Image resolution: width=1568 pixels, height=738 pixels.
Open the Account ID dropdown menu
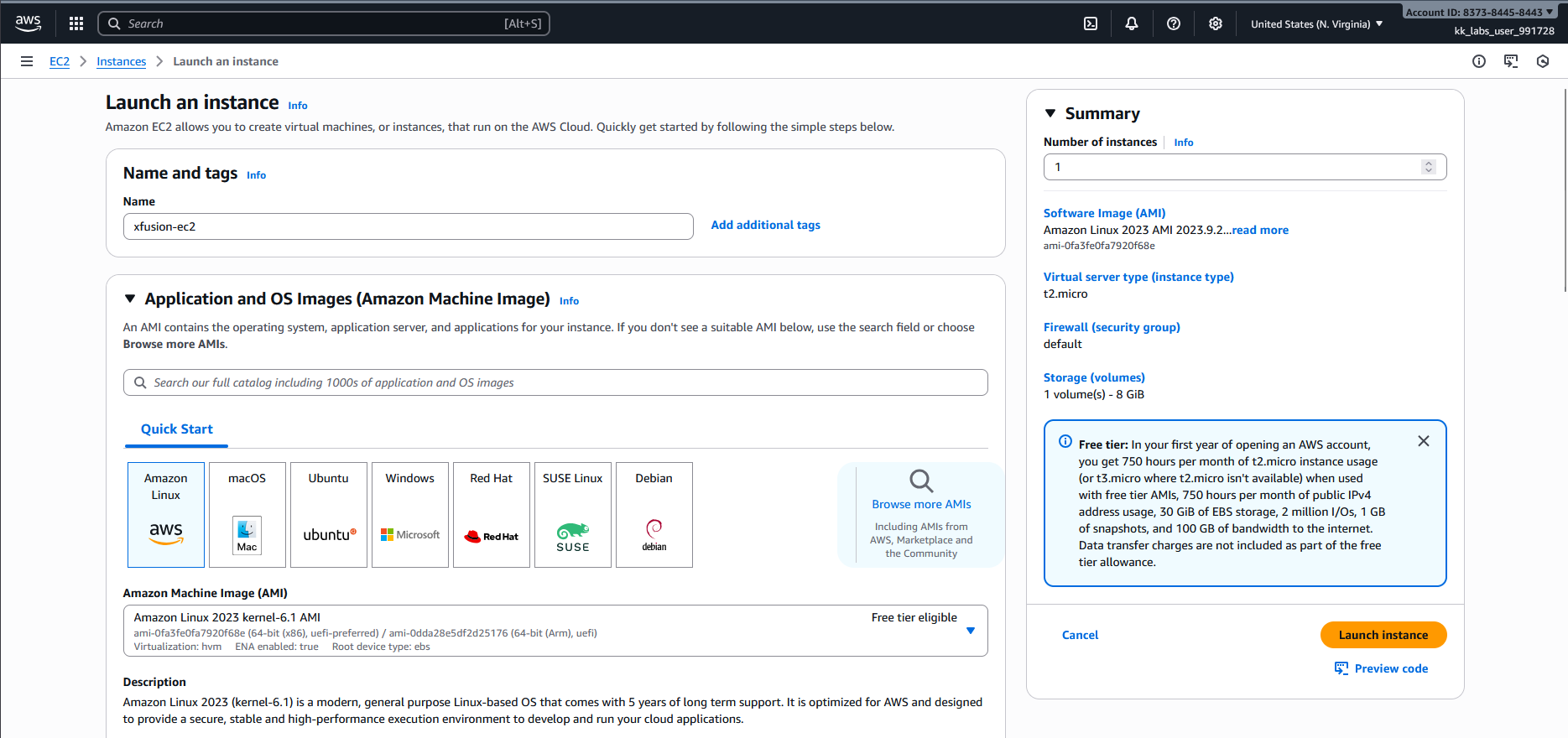1480,12
